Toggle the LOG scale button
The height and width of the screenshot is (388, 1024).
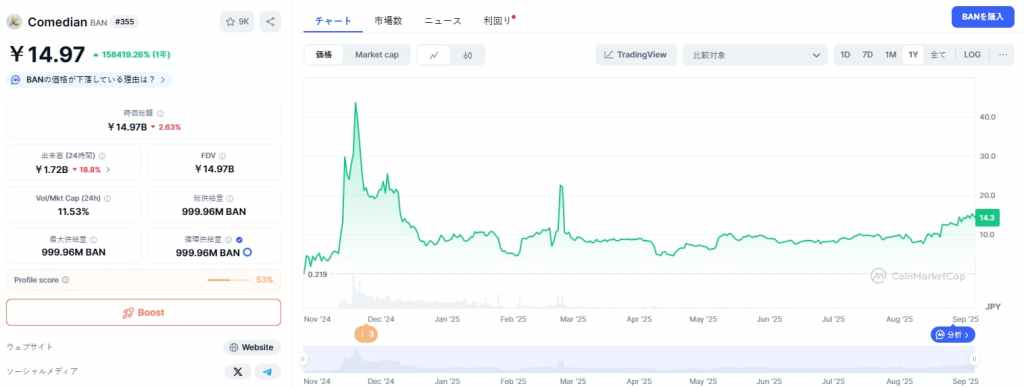coord(972,55)
